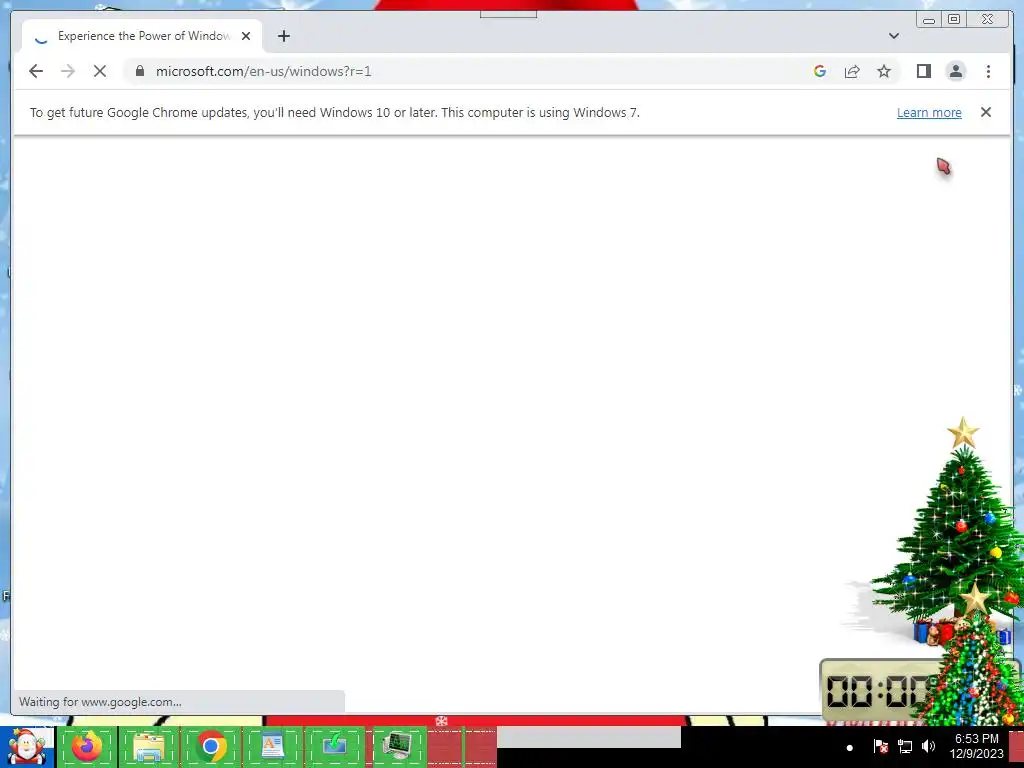
Task: Go back to the previous page
Action: pos(36,71)
